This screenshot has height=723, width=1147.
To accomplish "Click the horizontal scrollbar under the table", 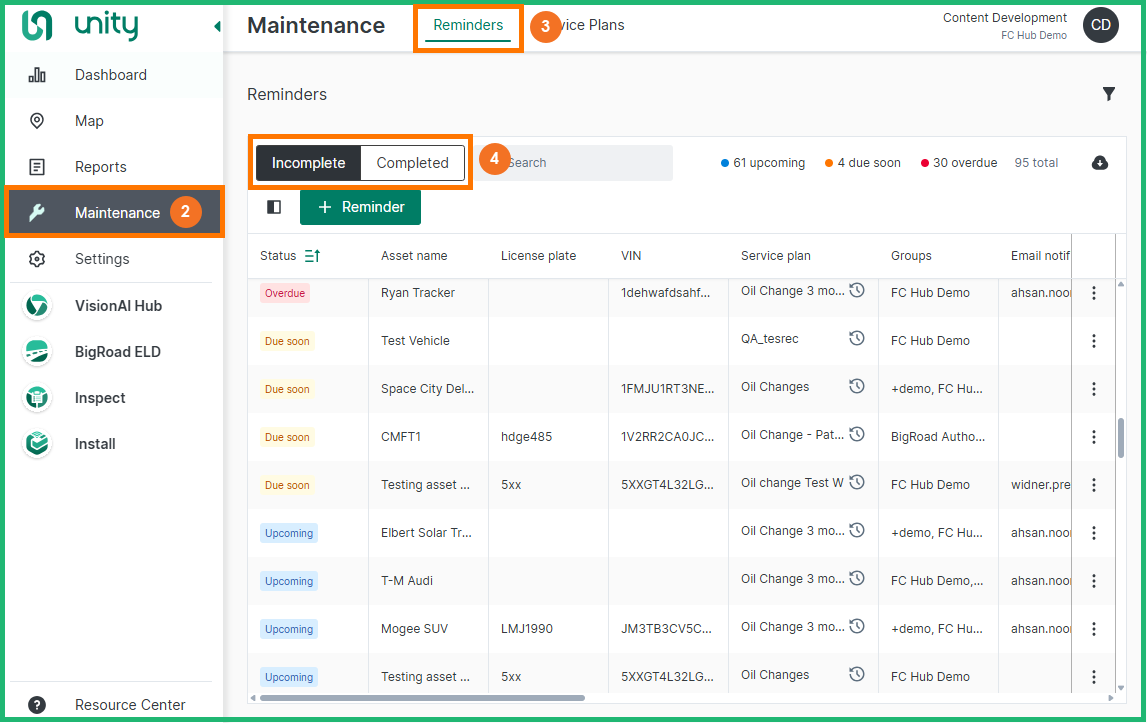I will 420,698.
